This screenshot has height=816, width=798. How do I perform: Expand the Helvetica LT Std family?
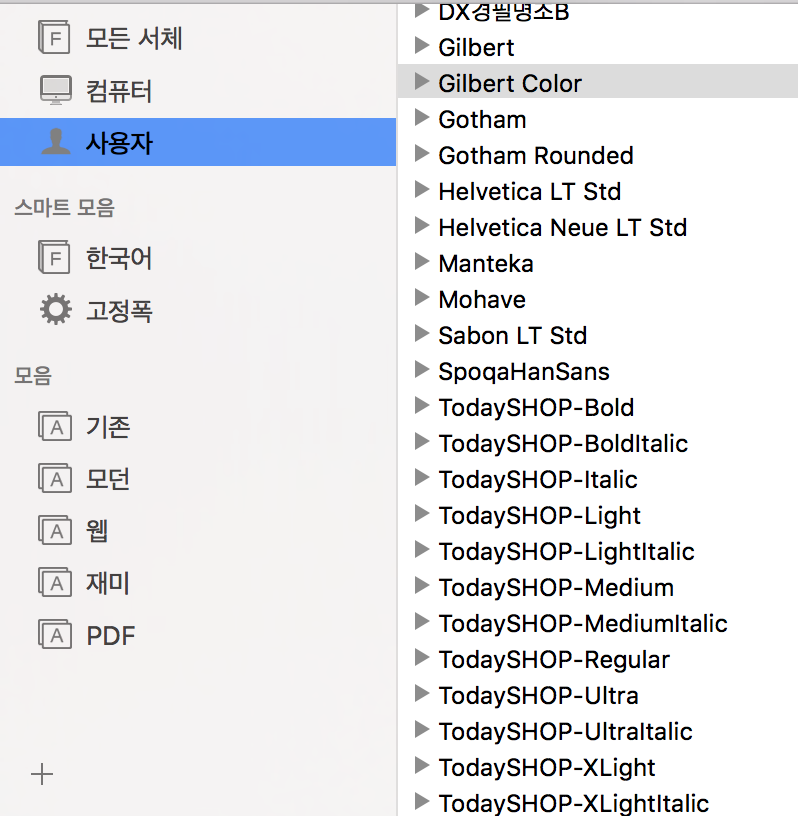point(422,189)
